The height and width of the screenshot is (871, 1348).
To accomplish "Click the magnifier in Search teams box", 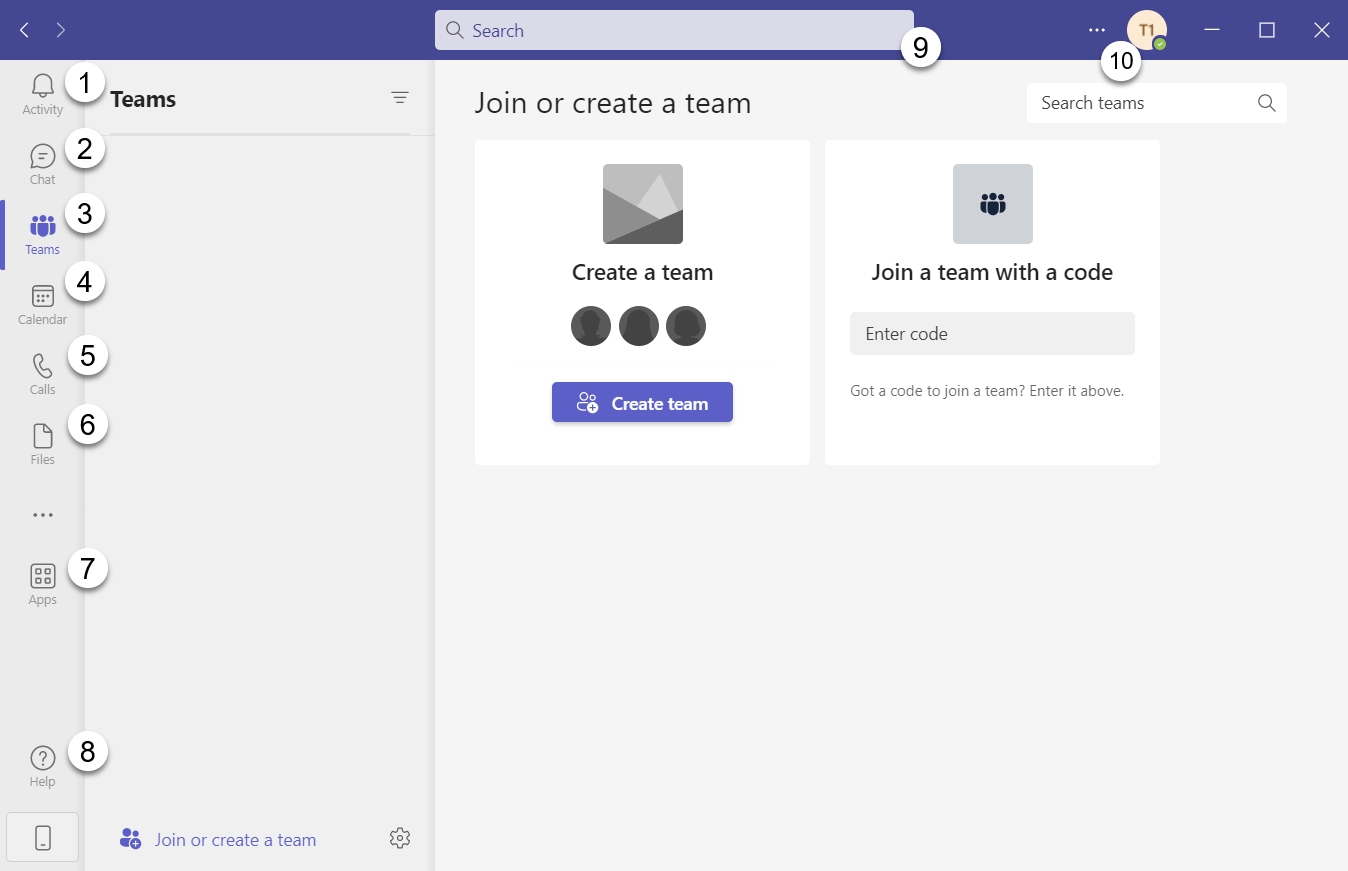I will pos(1266,102).
